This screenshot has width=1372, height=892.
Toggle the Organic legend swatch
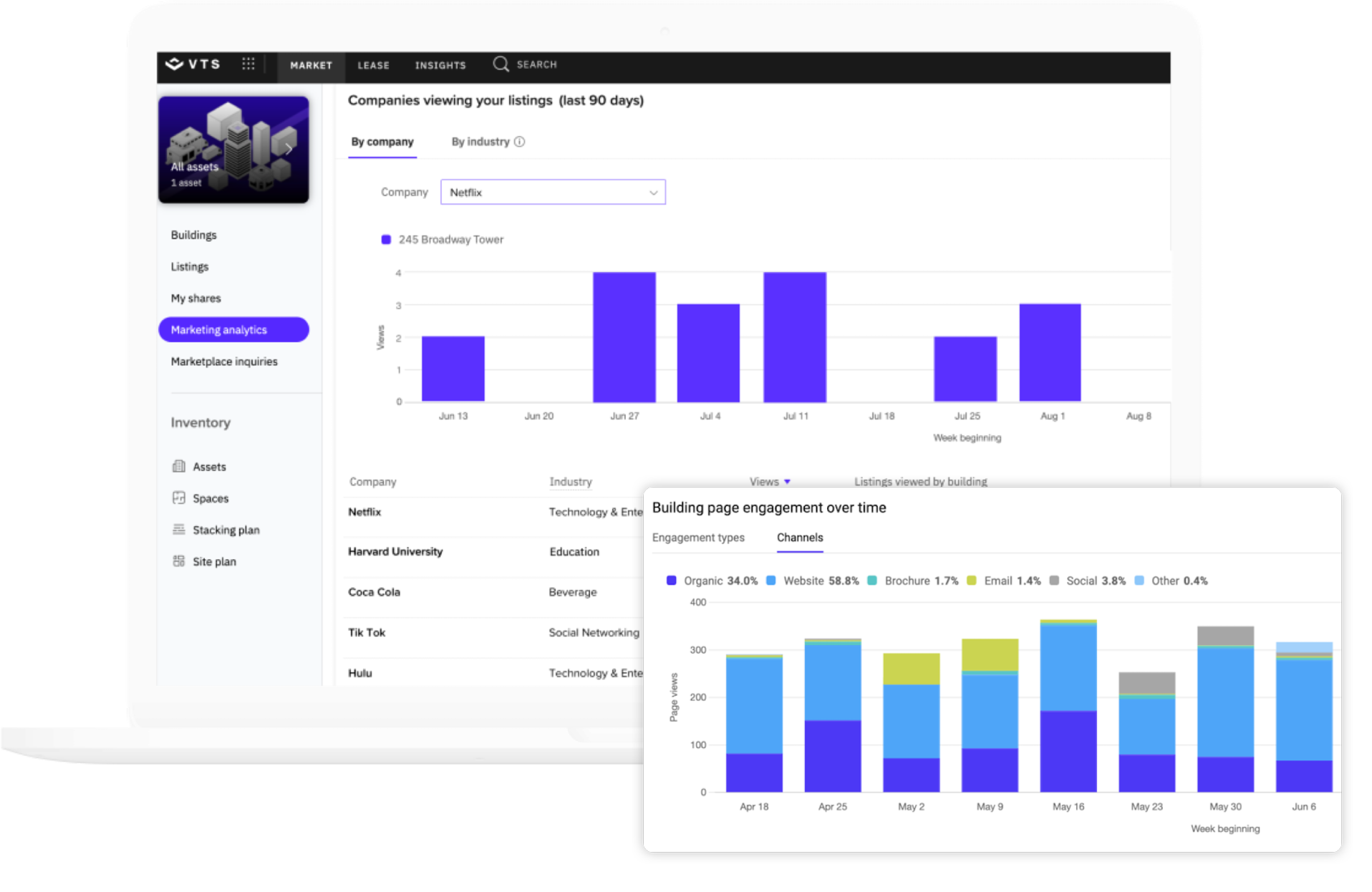coord(671,581)
